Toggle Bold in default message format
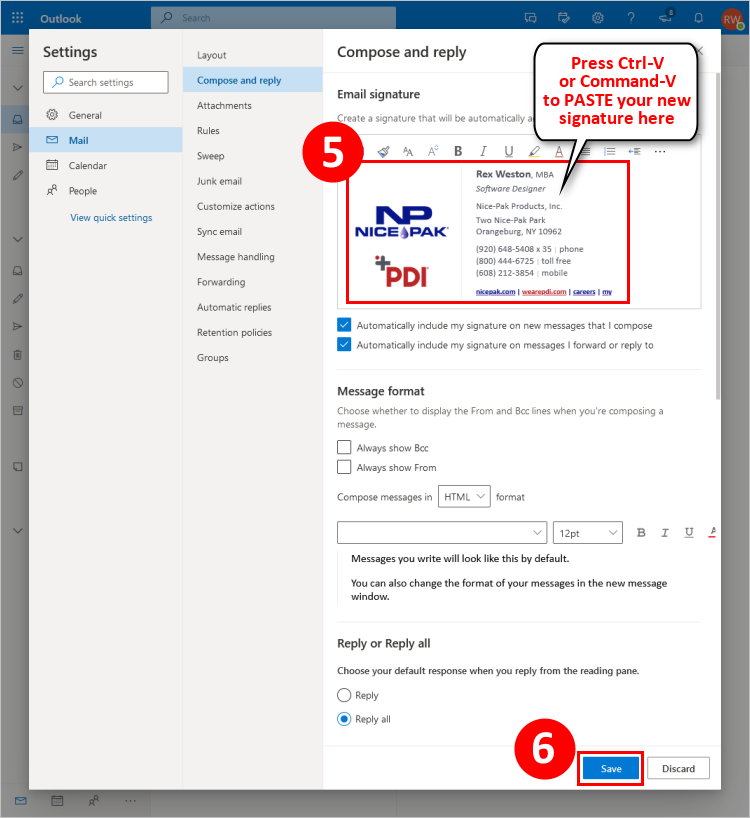This screenshot has width=750, height=818. (641, 533)
